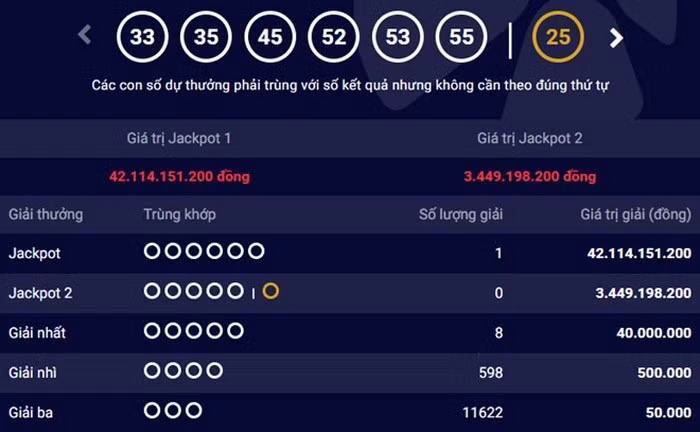Click the gold circle in Jackpot 2 row

tap(270, 292)
